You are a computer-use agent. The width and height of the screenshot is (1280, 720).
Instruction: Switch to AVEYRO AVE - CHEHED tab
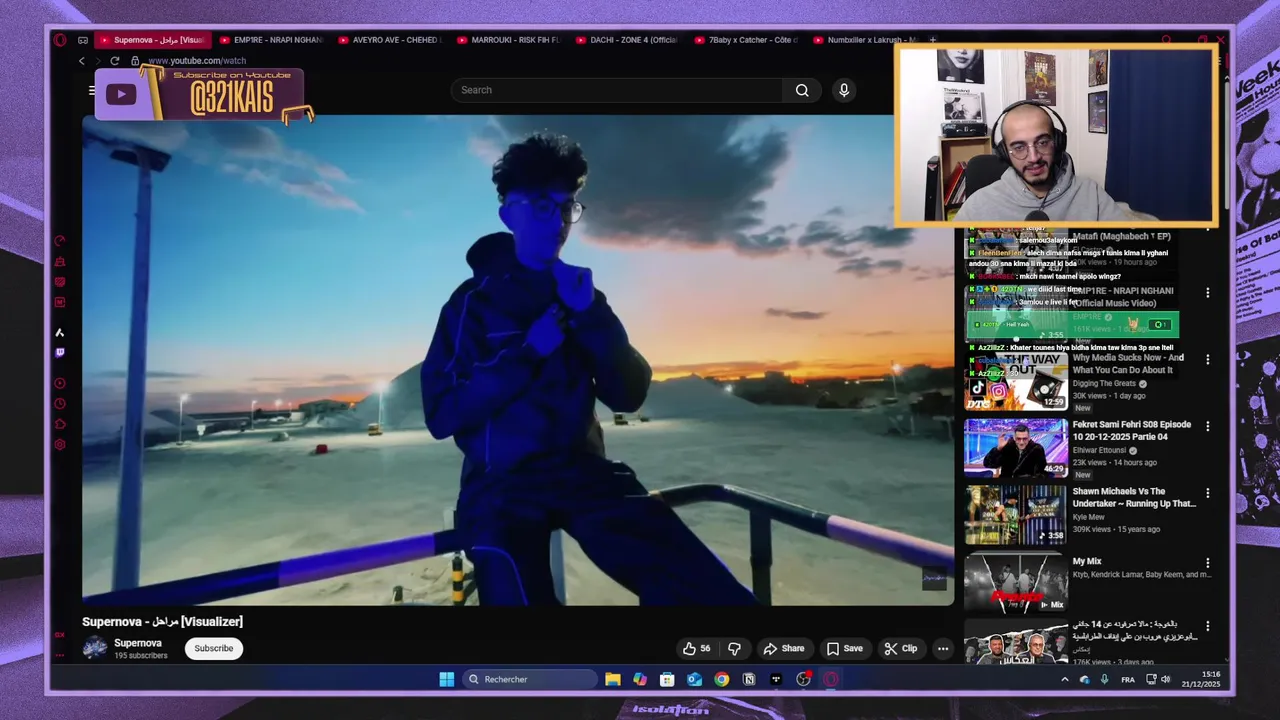tap(391, 40)
